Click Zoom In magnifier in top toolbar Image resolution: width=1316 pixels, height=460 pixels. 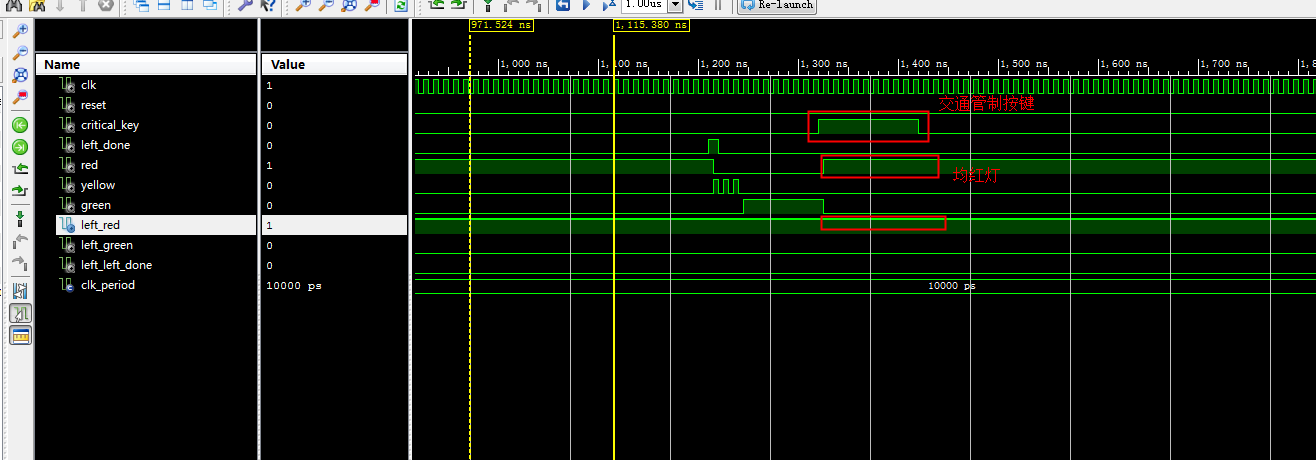pos(303,5)
